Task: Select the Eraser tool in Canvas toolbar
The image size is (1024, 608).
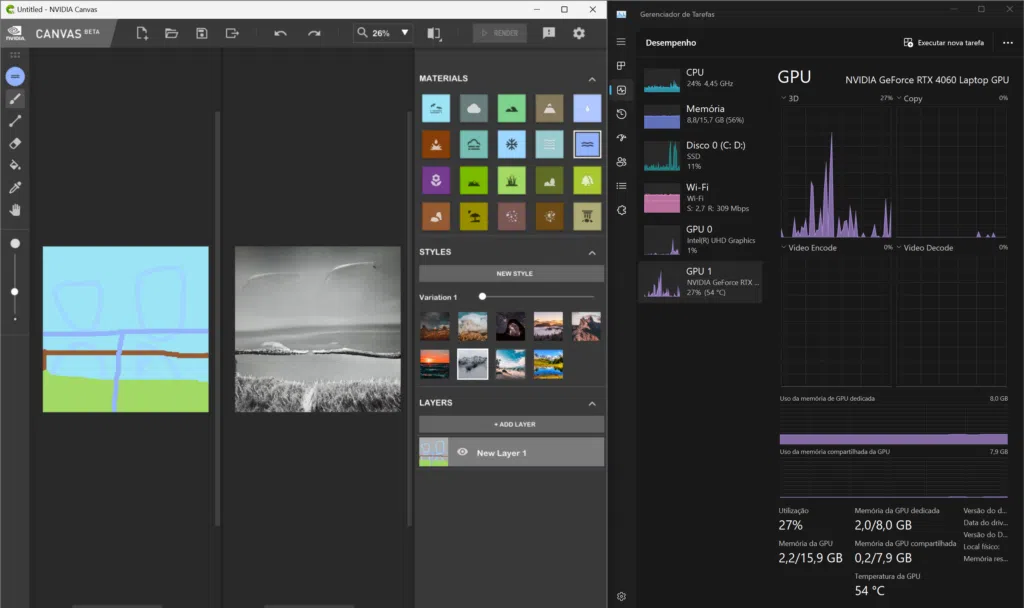Action: 14,144
